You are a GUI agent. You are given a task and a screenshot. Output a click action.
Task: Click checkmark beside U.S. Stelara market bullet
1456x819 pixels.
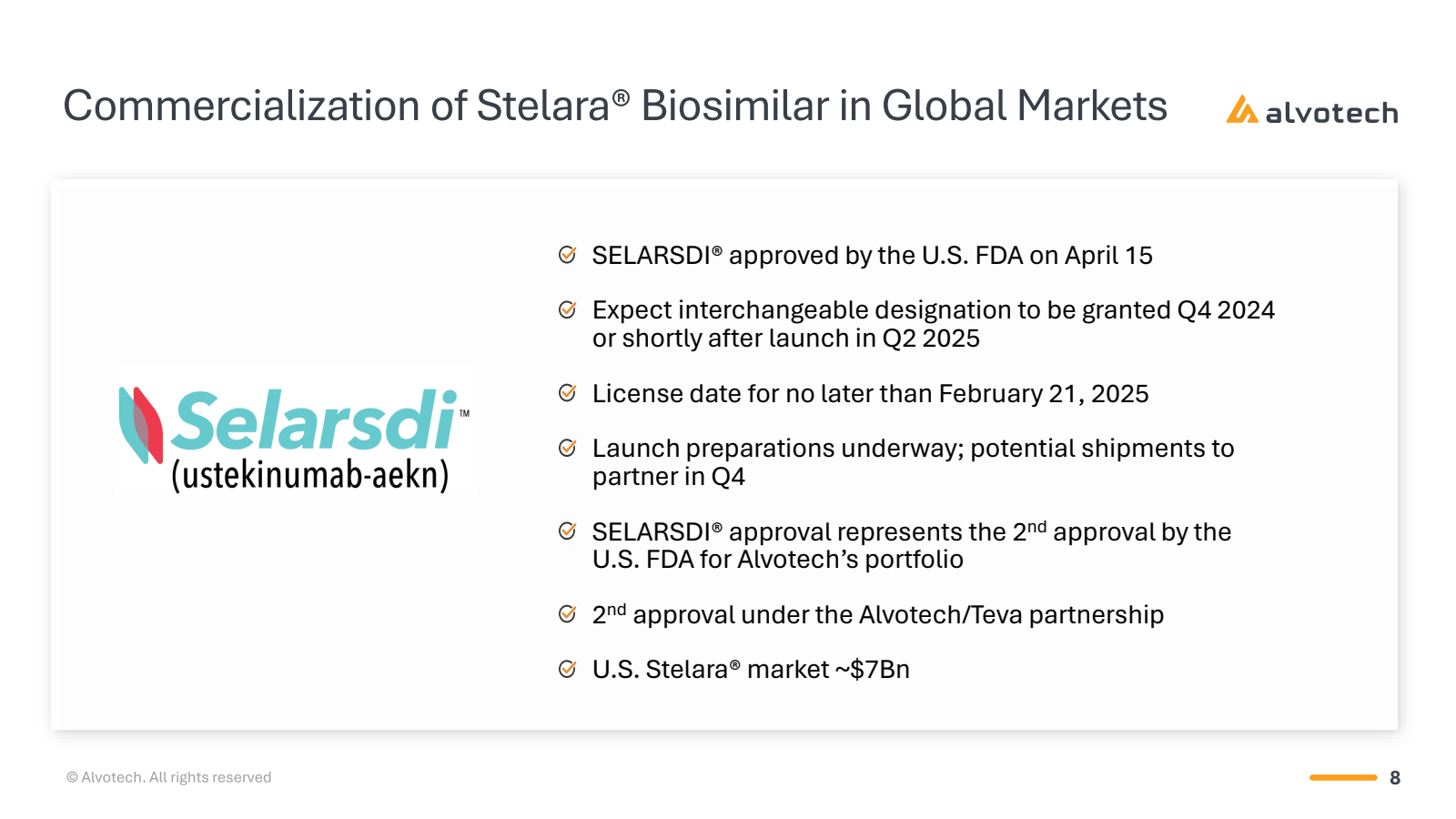567,670
